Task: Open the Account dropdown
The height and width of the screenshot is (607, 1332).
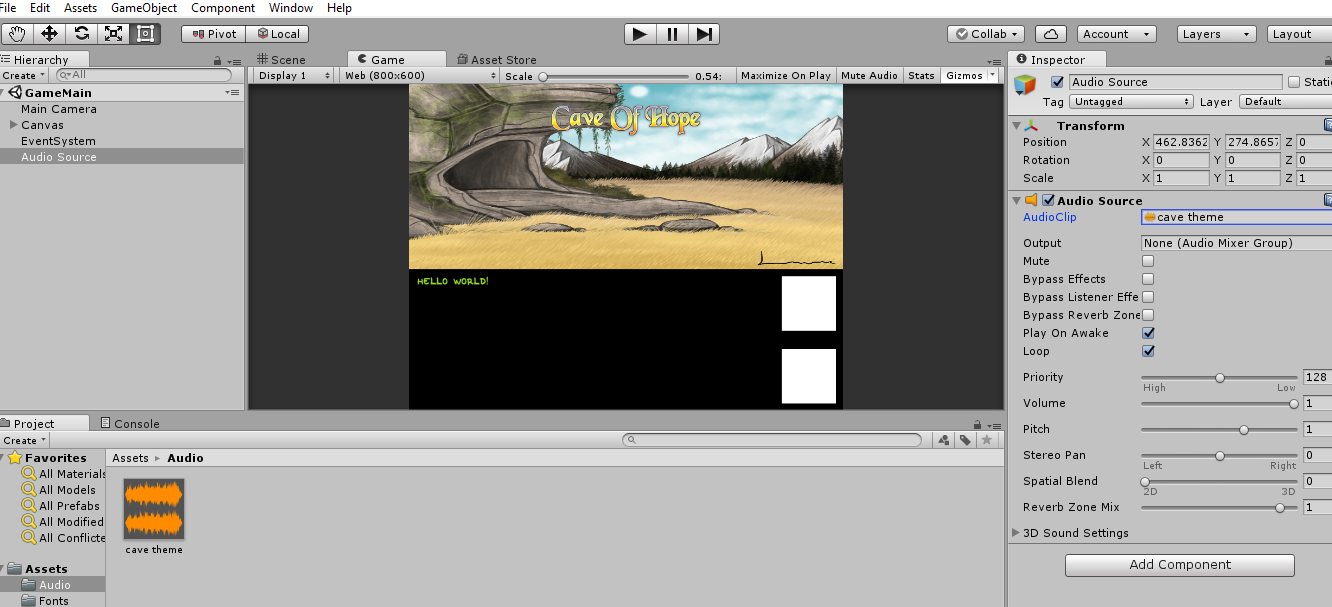Action: click(1117, 34)
